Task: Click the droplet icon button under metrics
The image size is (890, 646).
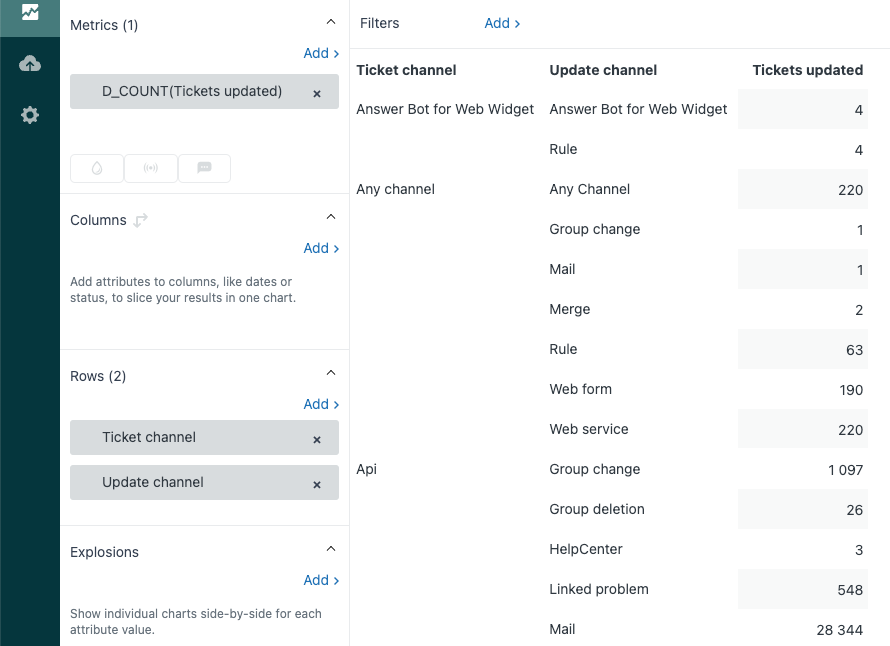Action: [97, 168]
